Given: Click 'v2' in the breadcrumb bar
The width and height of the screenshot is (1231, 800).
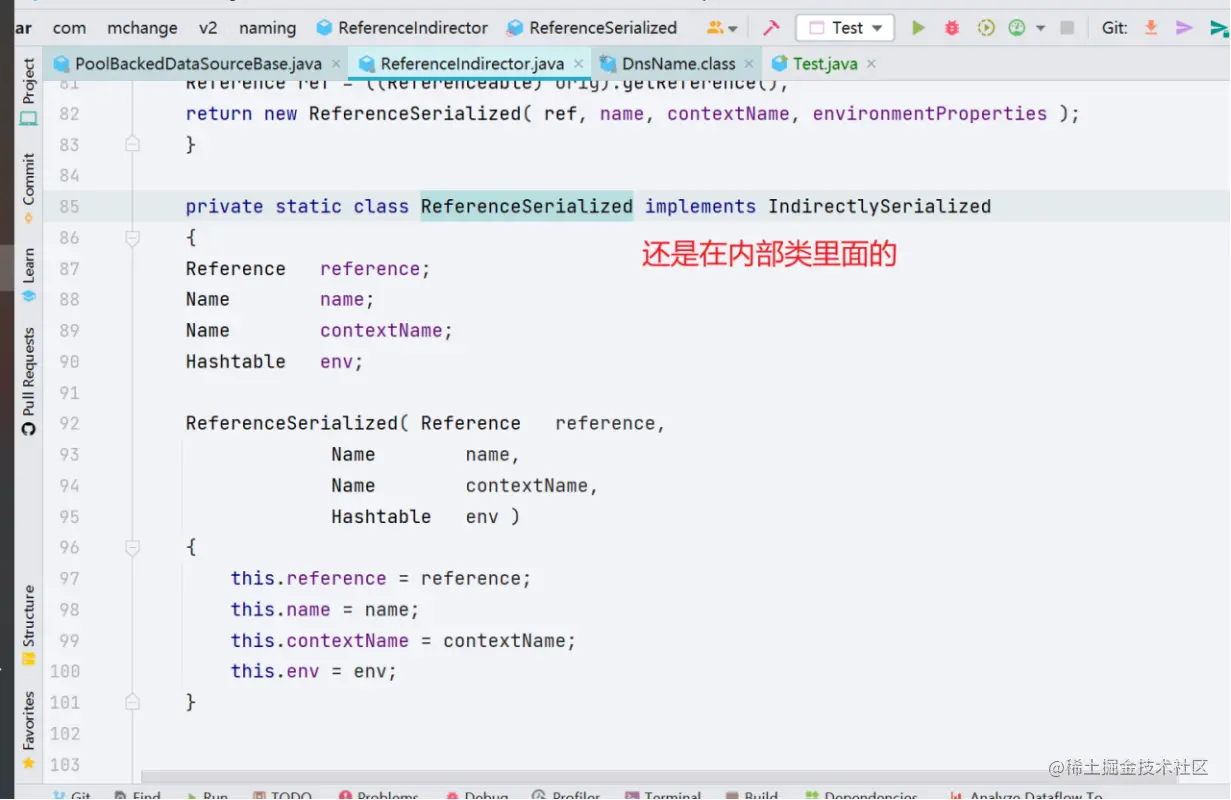Looking at the screenshot, I should pyautogui.click(x=208, y=28).
